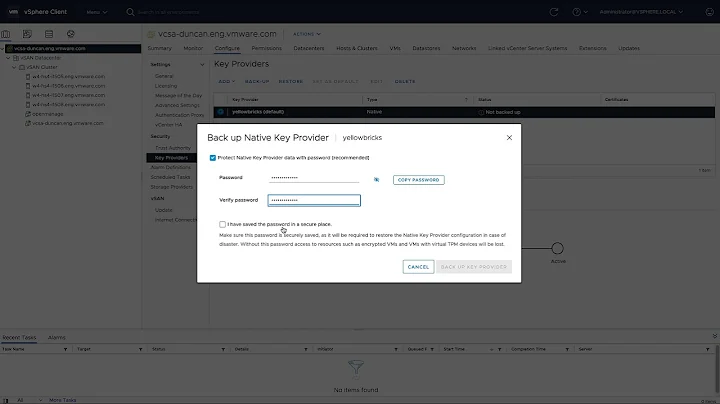
Task: Switch to the Networks tab
Action: pos(464,48)
